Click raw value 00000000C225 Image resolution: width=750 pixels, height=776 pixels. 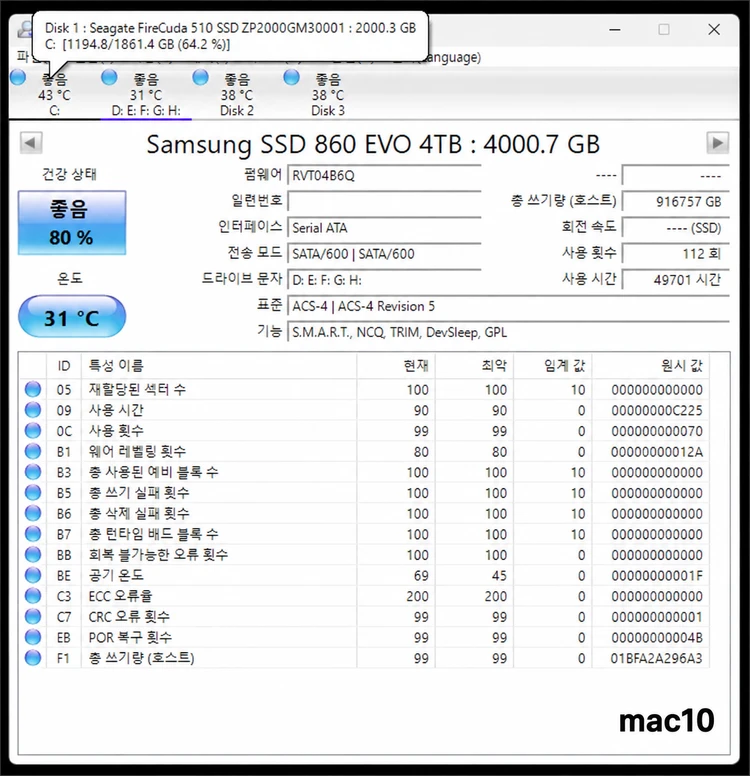coord(656,410)
